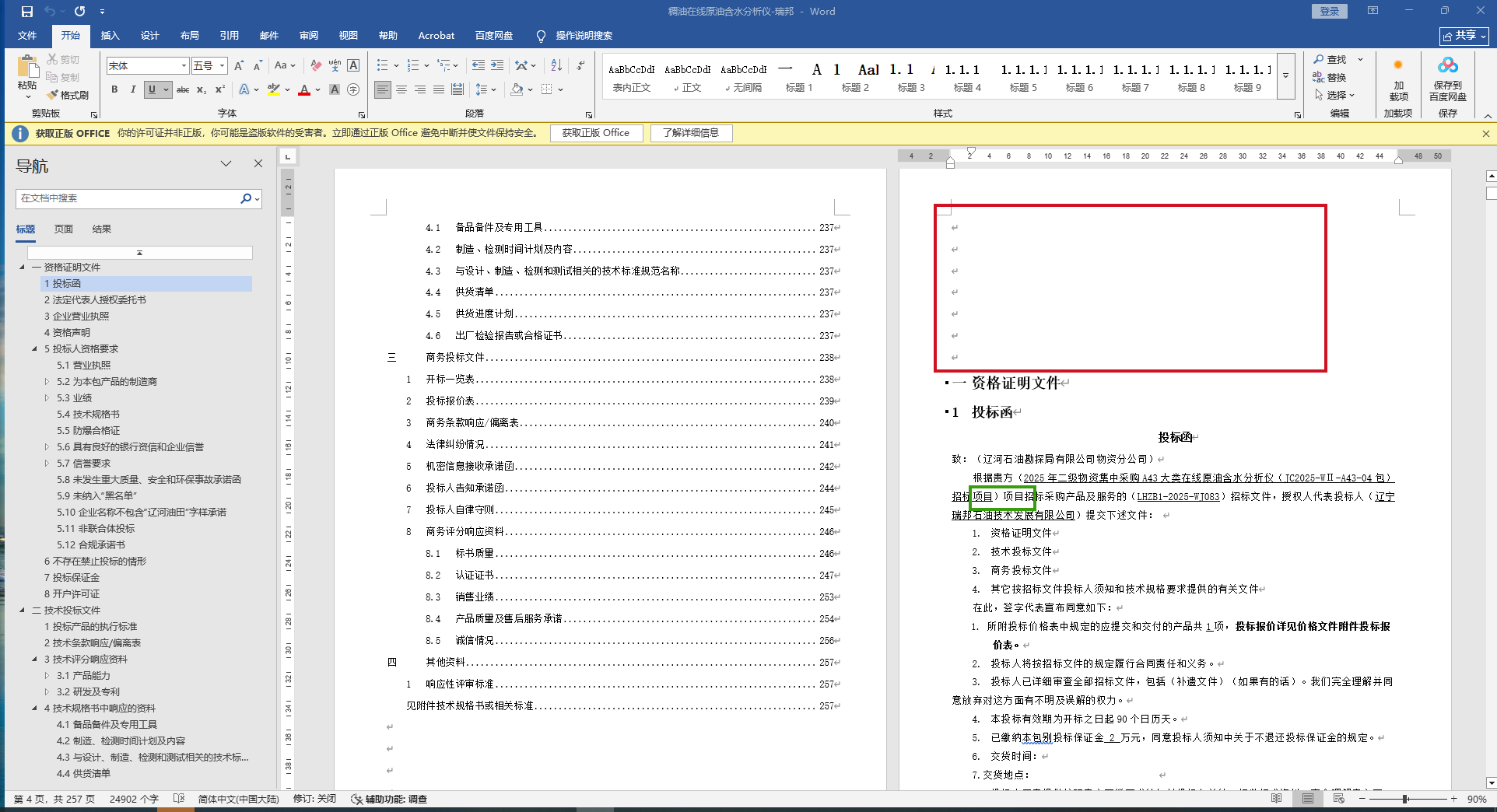Switch to the 审阅 (Review) ribbon tab
The image size is (1497, 812).
(x=309, y=36)
